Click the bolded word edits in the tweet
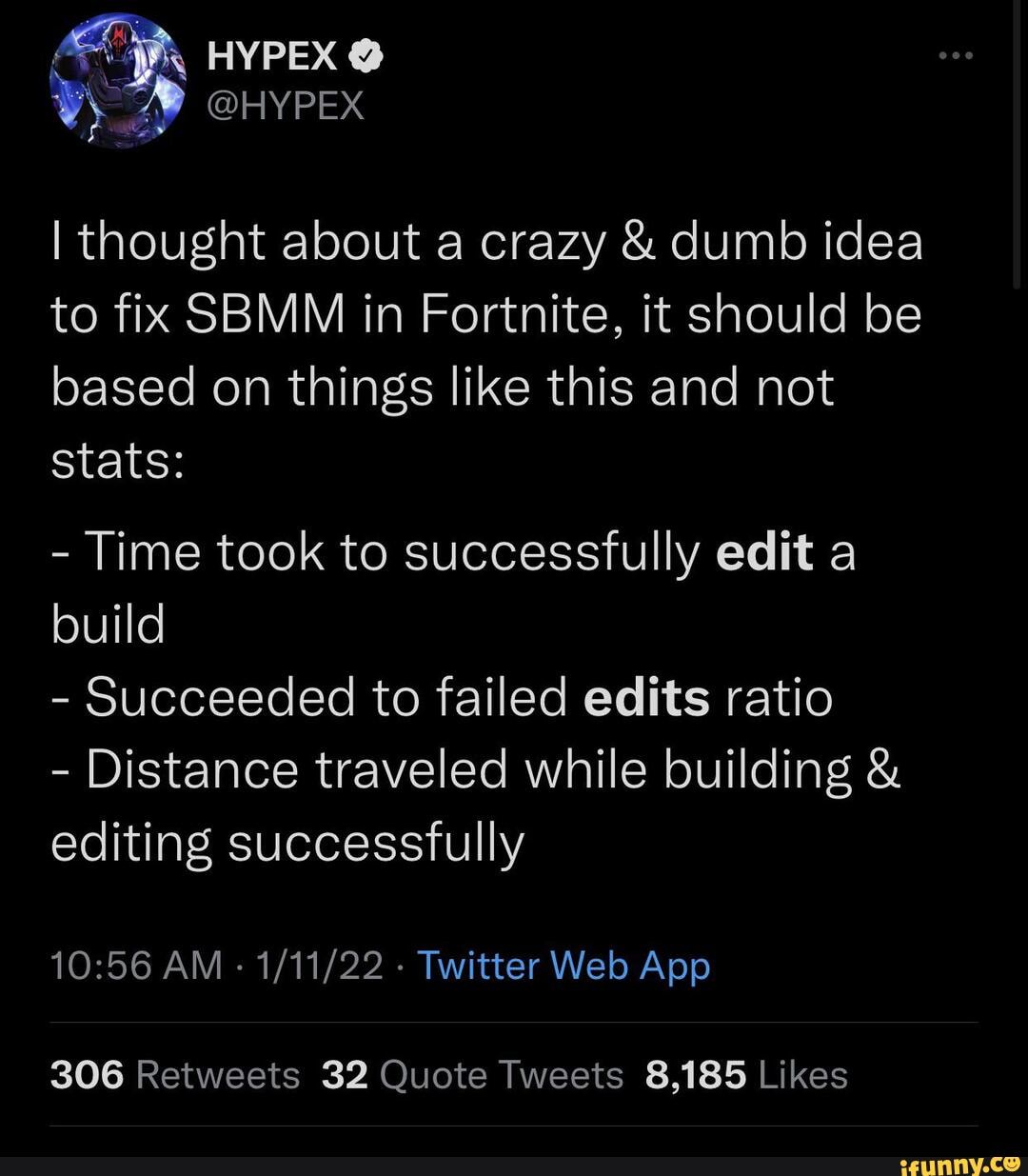The width and height of the screenshot is (1028, 1176). click(x=647, y=697)
